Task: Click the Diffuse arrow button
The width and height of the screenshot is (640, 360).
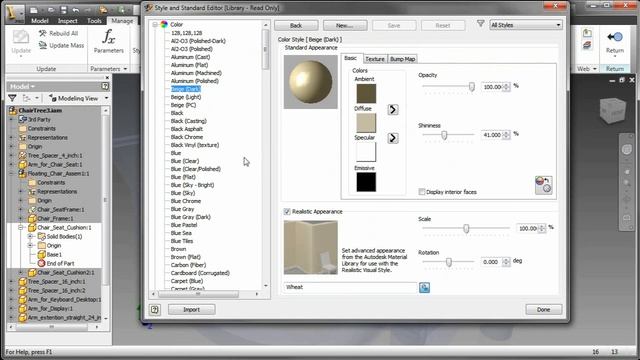Action: (x=393, y=109)
